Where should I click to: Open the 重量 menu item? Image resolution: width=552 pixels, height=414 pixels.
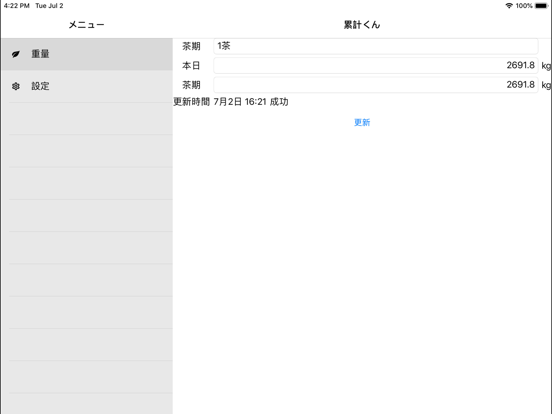[x=87, y=54]
